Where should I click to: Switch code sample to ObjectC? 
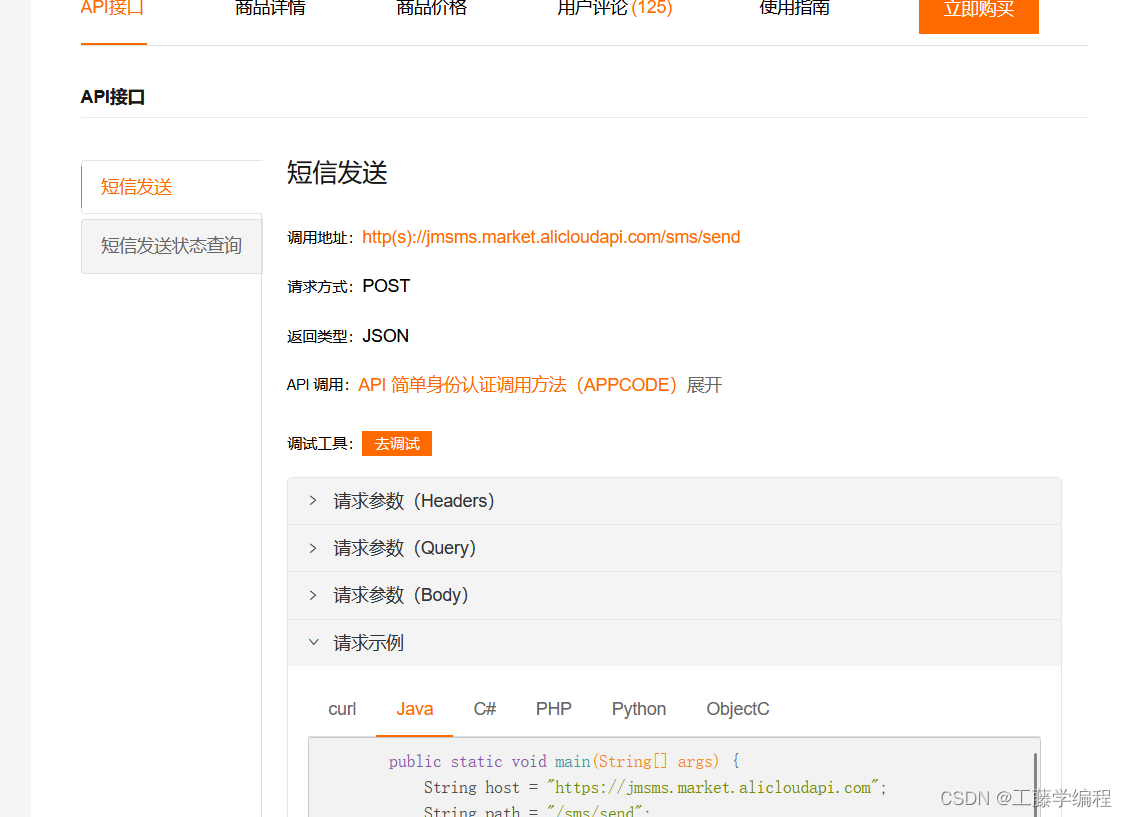pyautogui.click(x=737, y=709)
